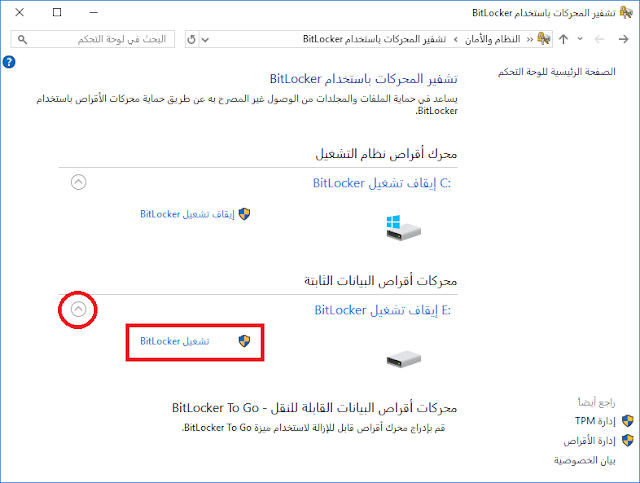The width and height of the screenshot is (640, 483).
Task: Open الصفحة الرئيسية للوحة التحكم link
Action: [x=556, y=72]
